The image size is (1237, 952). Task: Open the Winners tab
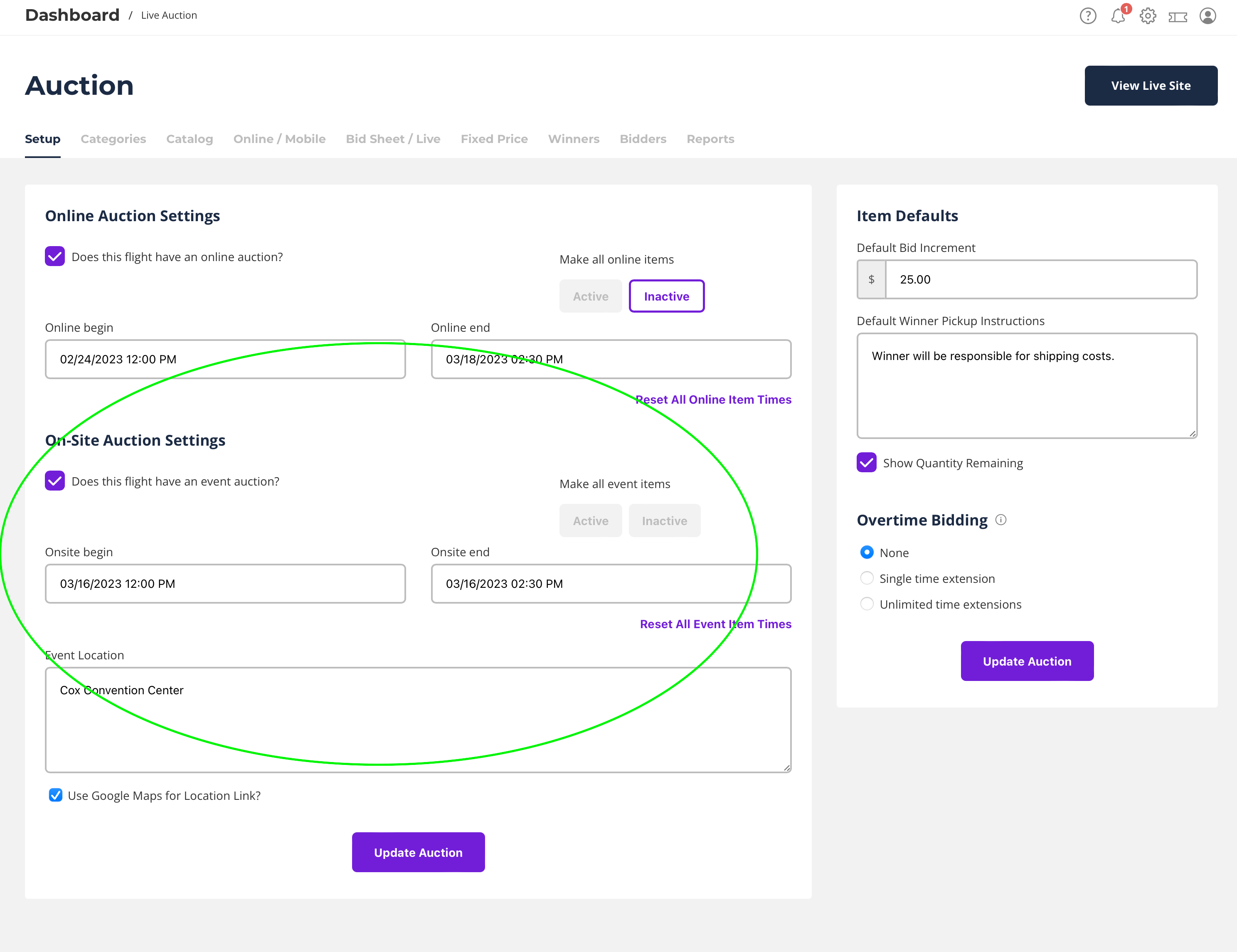(x=573, y=139)
